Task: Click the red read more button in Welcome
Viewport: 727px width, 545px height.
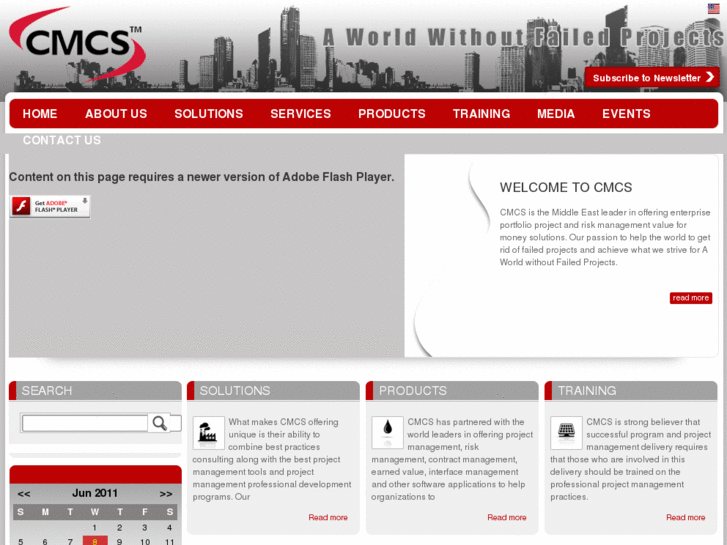Action: click(x=690, y=298)
